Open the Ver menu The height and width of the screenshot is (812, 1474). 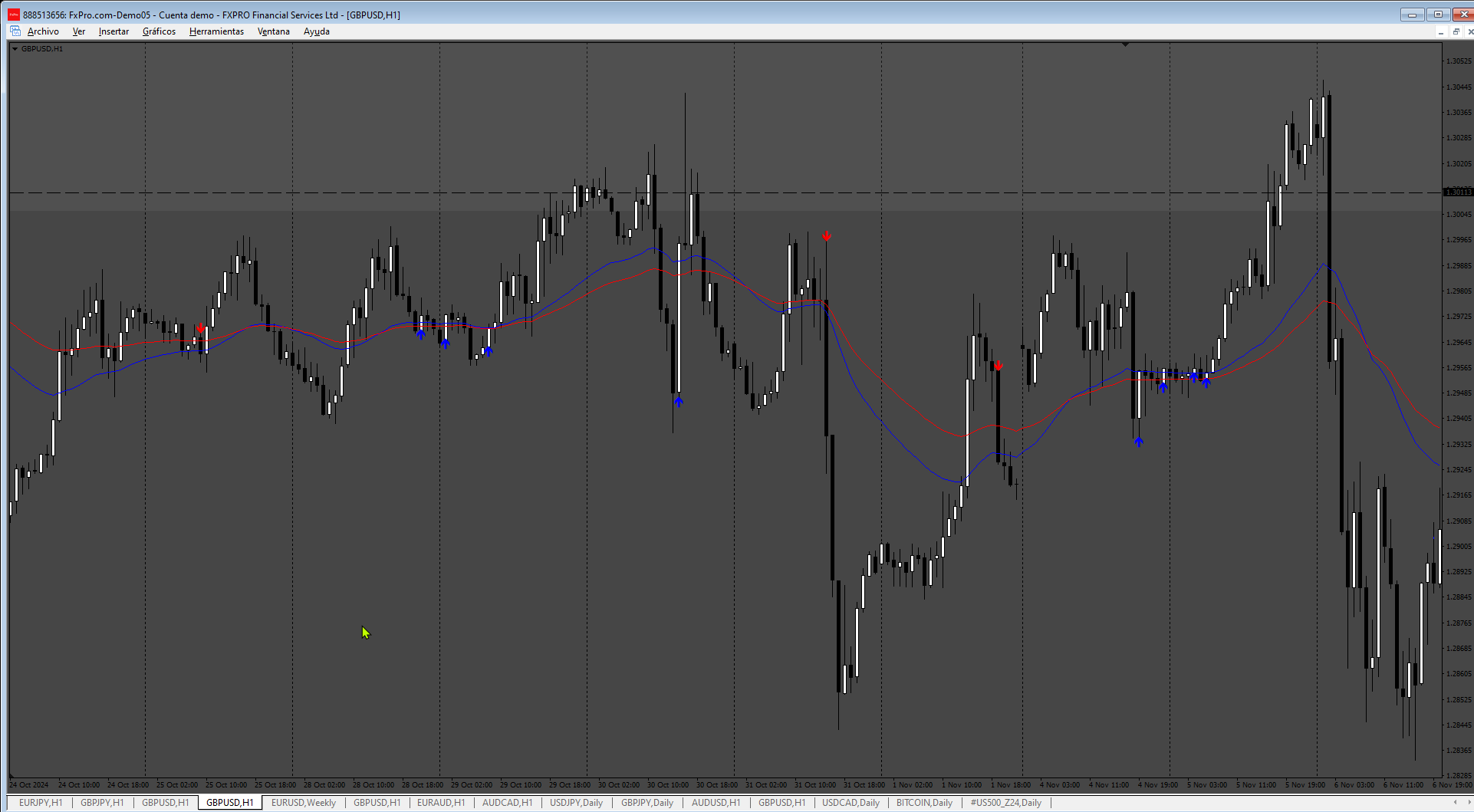[x=79, y=31]
